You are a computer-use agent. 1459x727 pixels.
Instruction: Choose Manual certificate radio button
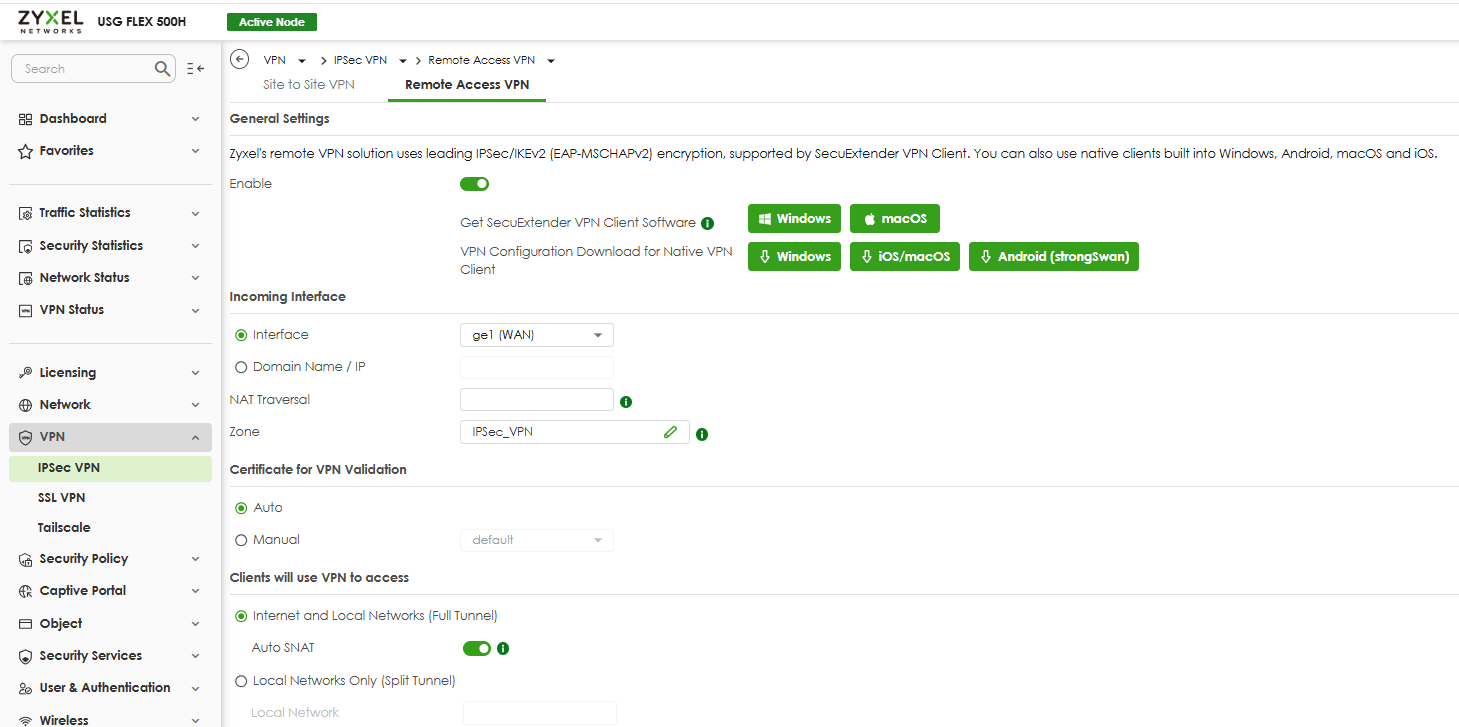[241, 540]
